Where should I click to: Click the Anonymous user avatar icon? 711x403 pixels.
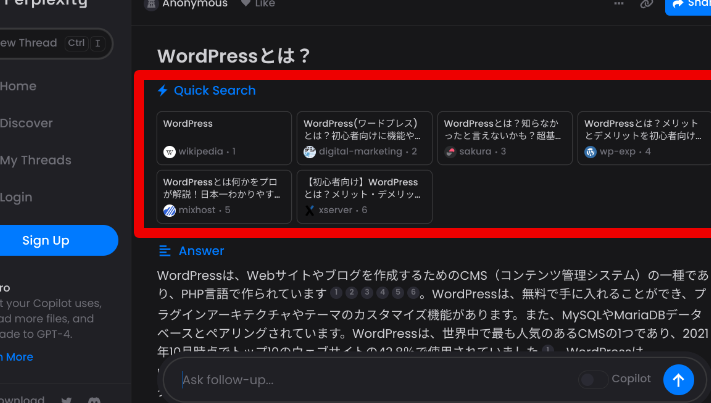pyautogui.click(x=151, y=4)
